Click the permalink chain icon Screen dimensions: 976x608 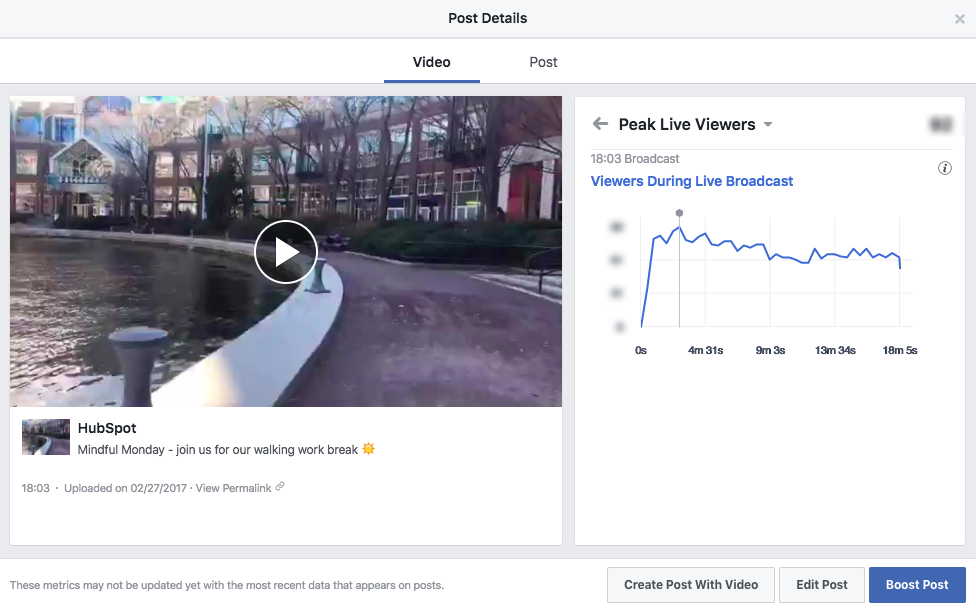(278, 486)
